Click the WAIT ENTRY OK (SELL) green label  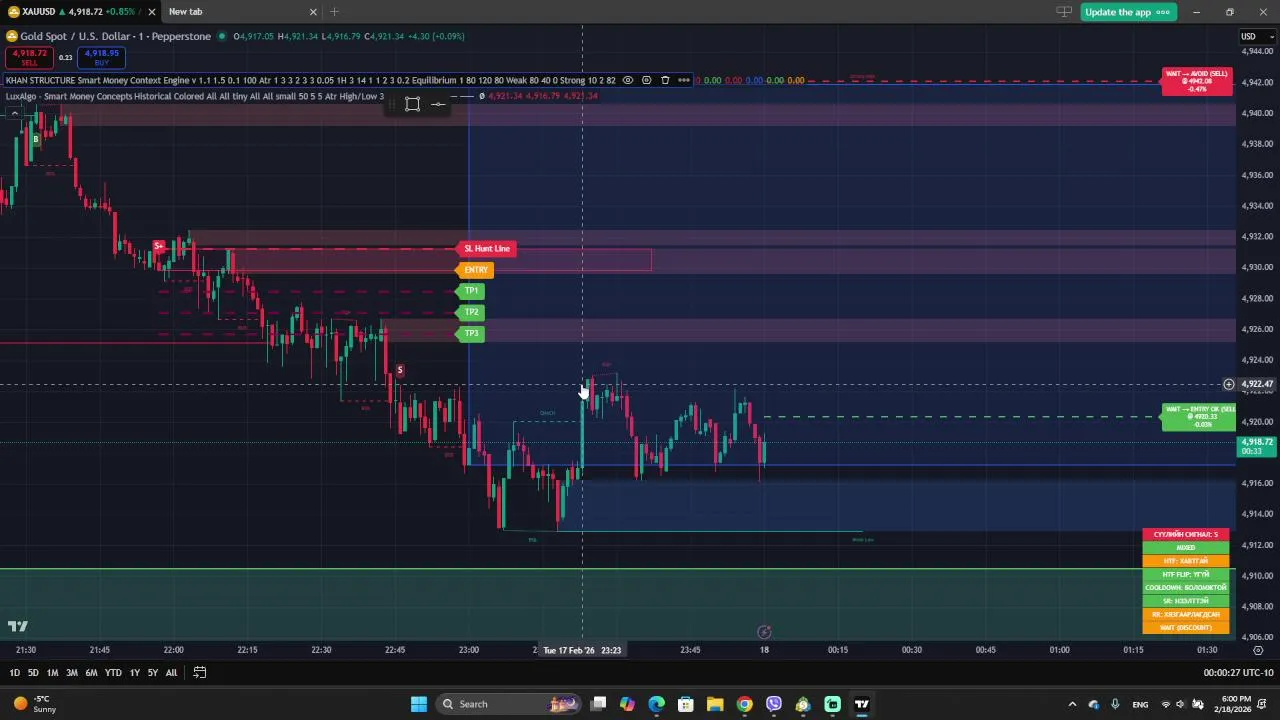click(1199, 416)
